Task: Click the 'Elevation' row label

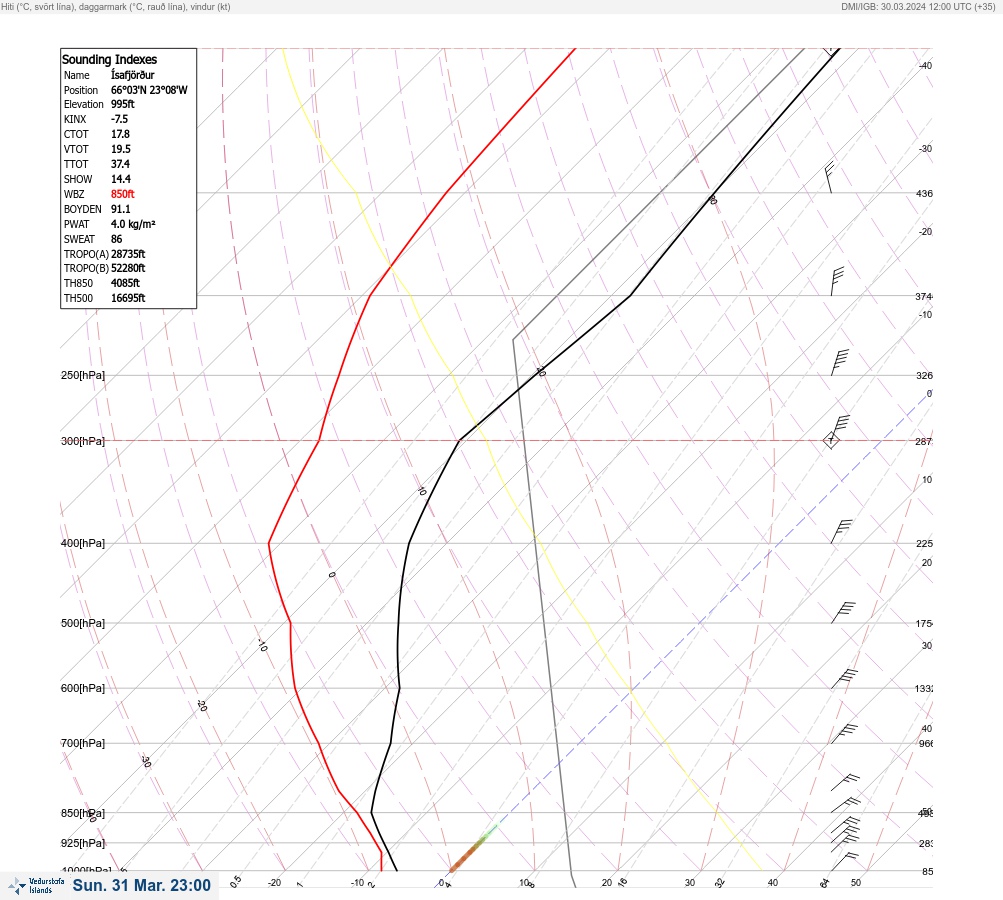Action: click(83, 104)
